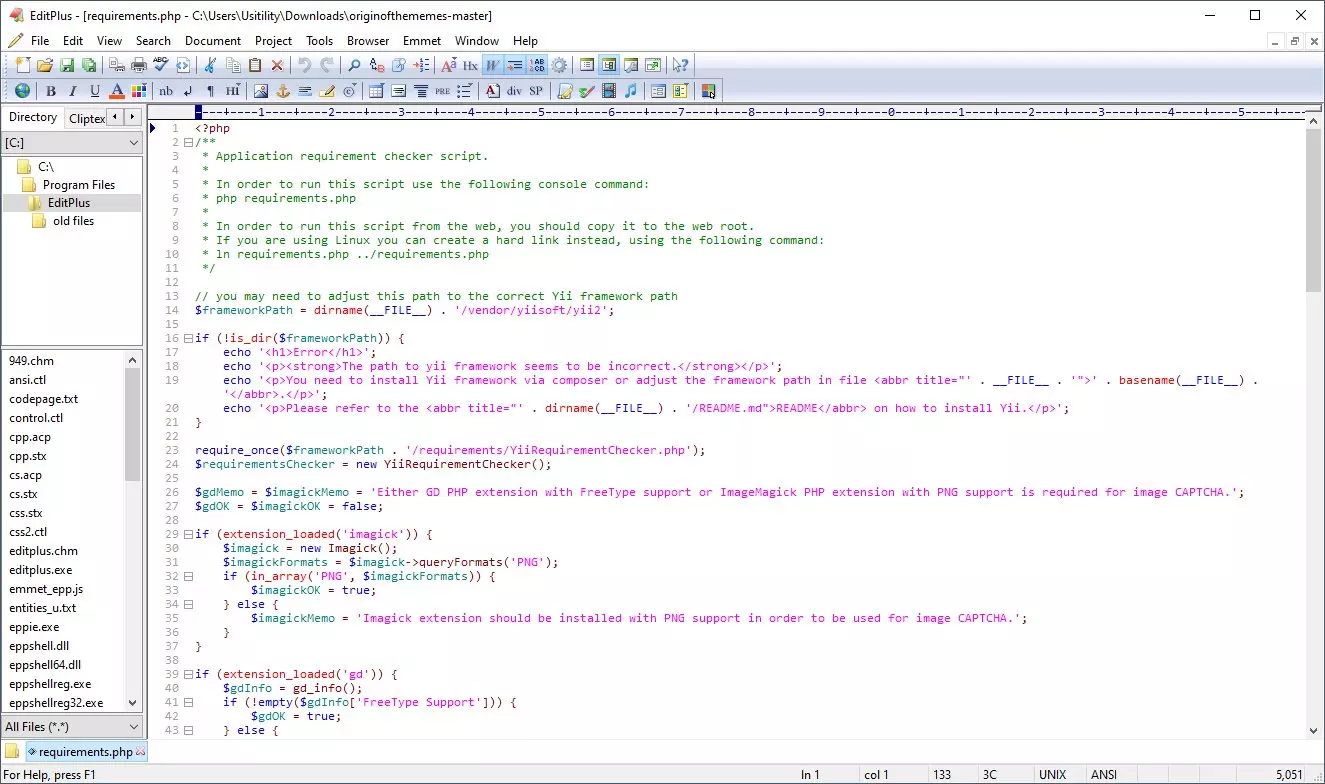The height and width of the screenshot is (784, 1325).
Task: Switch to the Cliptext tab
Action: click(86, 118)
